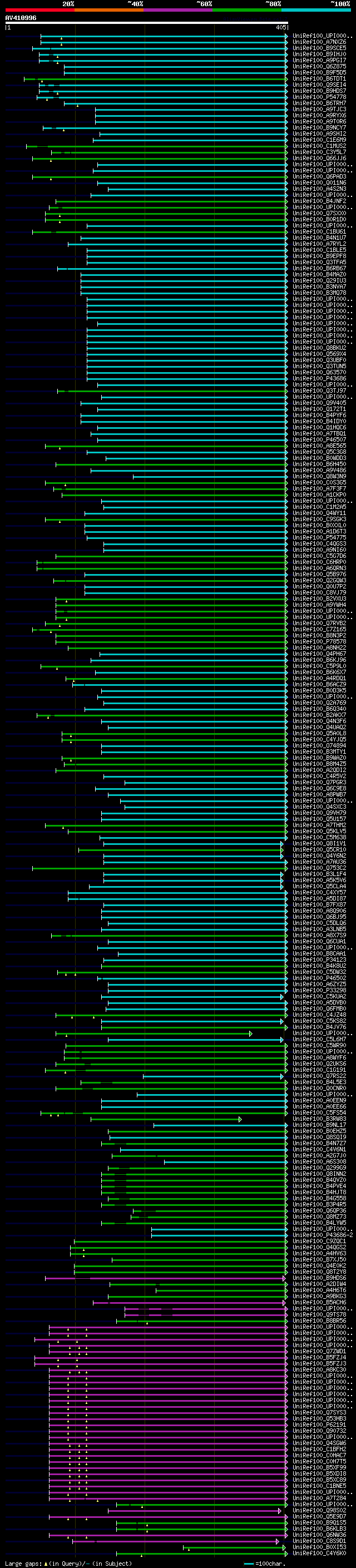
Task: Click hit label UniRef100_C1BLE5
Action: point(319,250)
